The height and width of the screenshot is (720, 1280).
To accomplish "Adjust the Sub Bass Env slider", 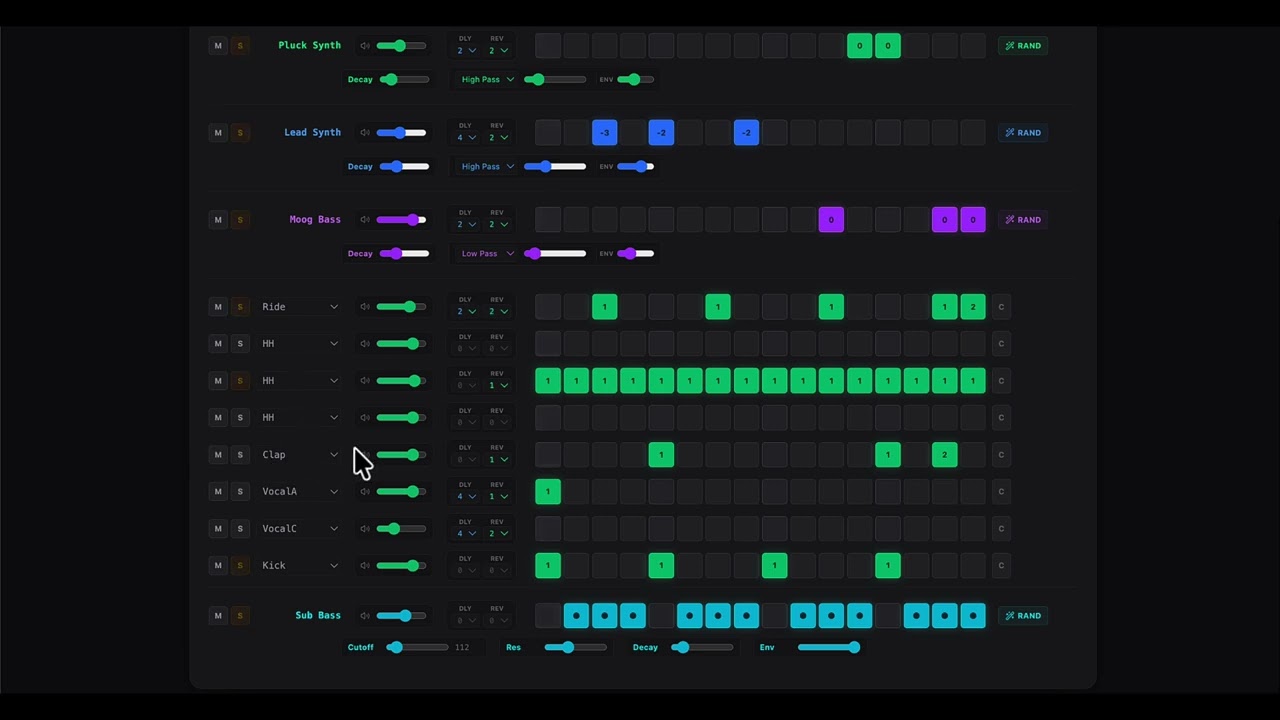I will click(829, 648).
